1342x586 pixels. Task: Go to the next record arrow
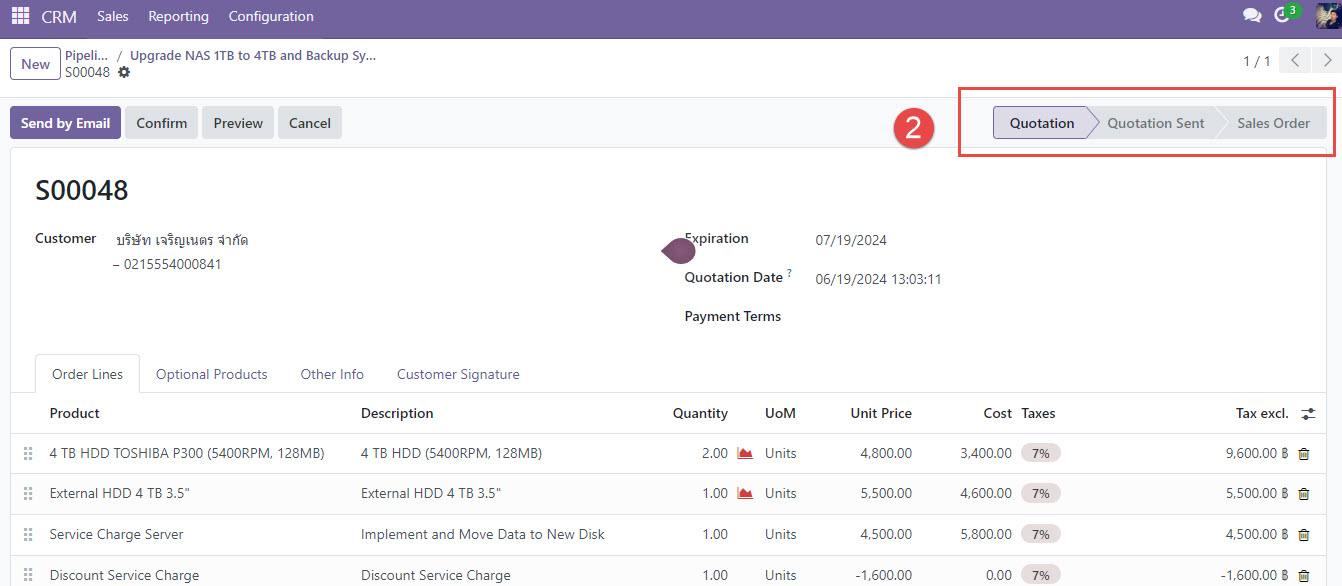(1327, 61)
